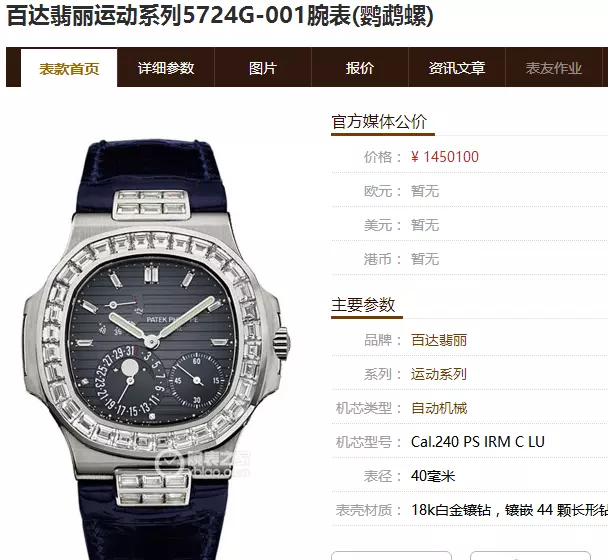Viewport: 608px width, 560px height.
Task: Open the 表友作业 tab
Action: pos(554,68)
